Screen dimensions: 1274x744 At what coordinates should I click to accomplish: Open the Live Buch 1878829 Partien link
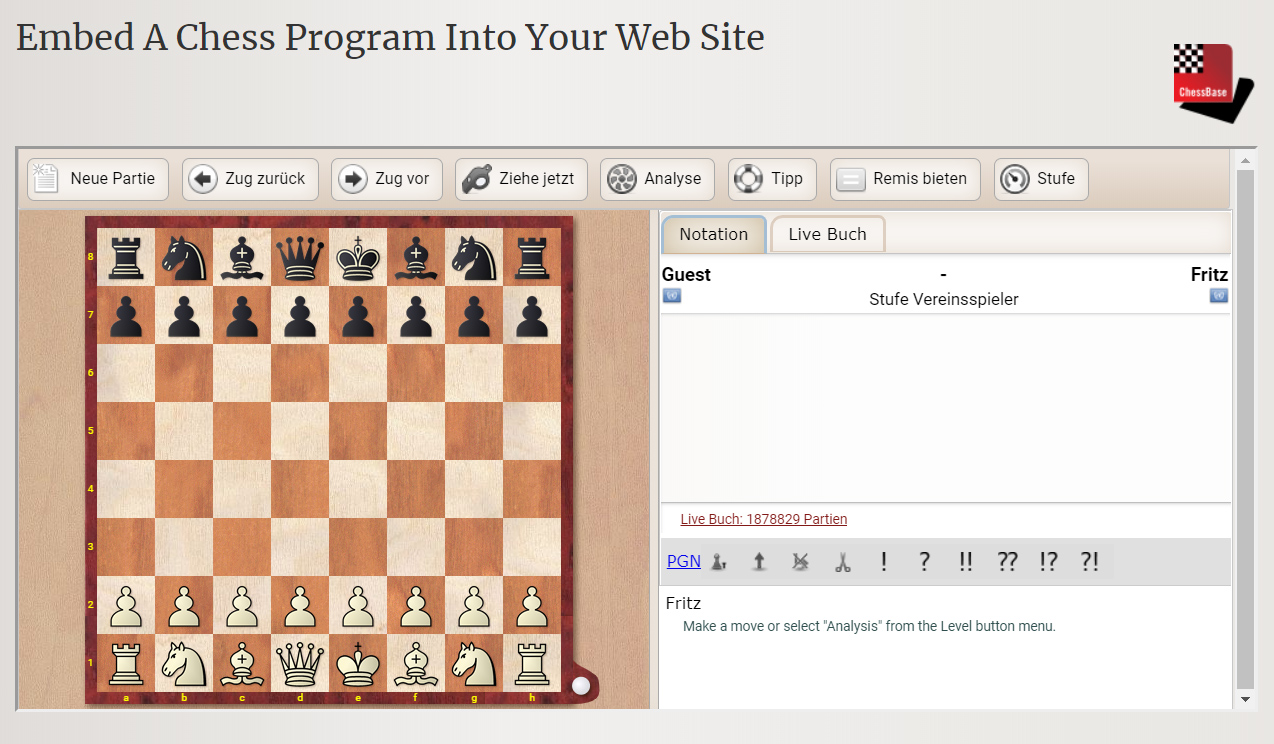coord(763,519)
